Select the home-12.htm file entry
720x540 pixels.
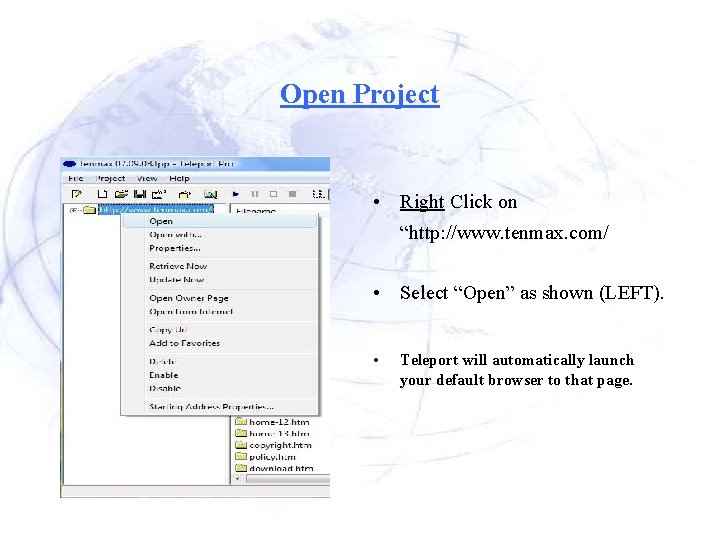pos(279,422)
